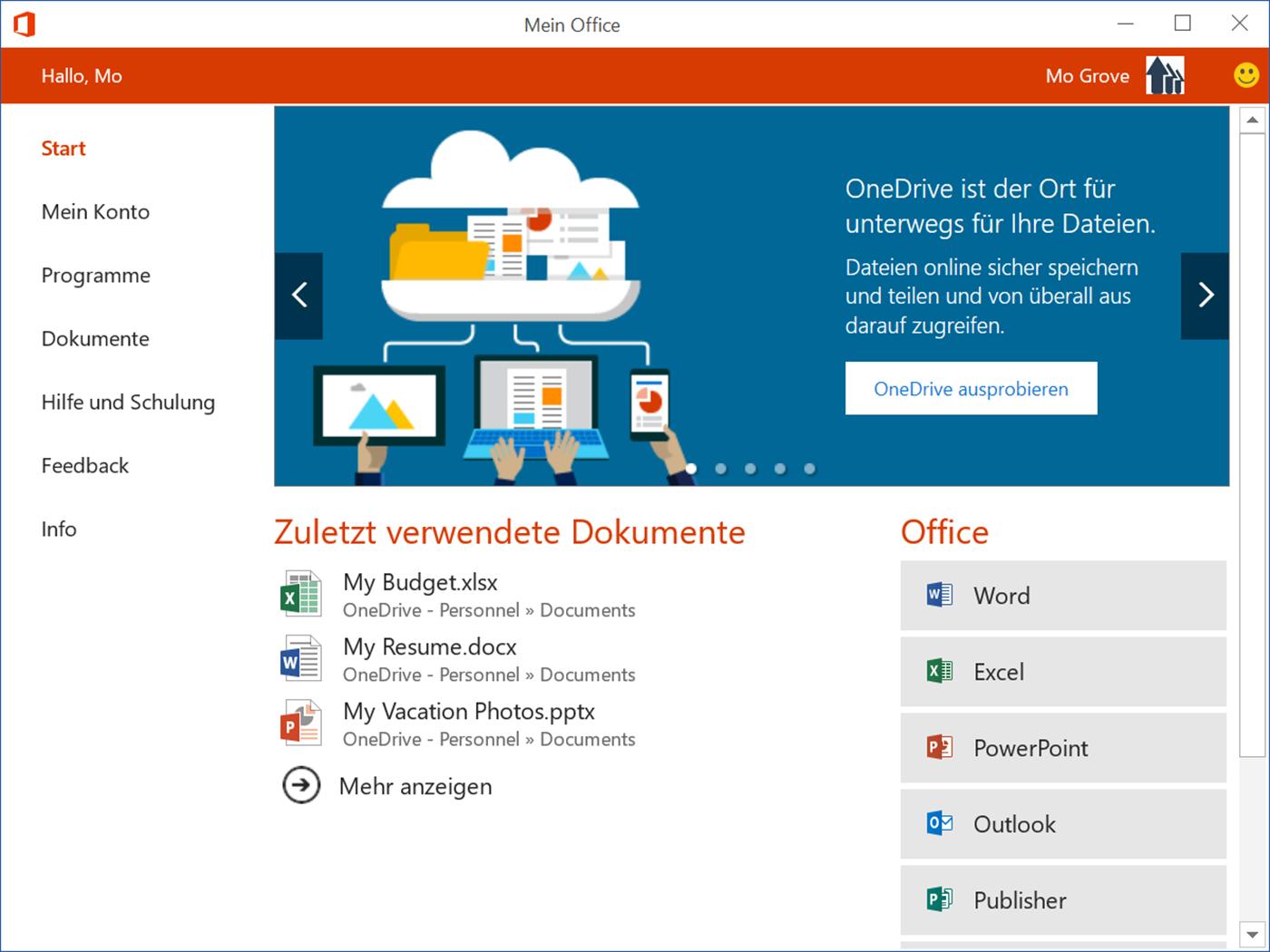Click the path under My Vacation Photos.pptx

(489, 739)
